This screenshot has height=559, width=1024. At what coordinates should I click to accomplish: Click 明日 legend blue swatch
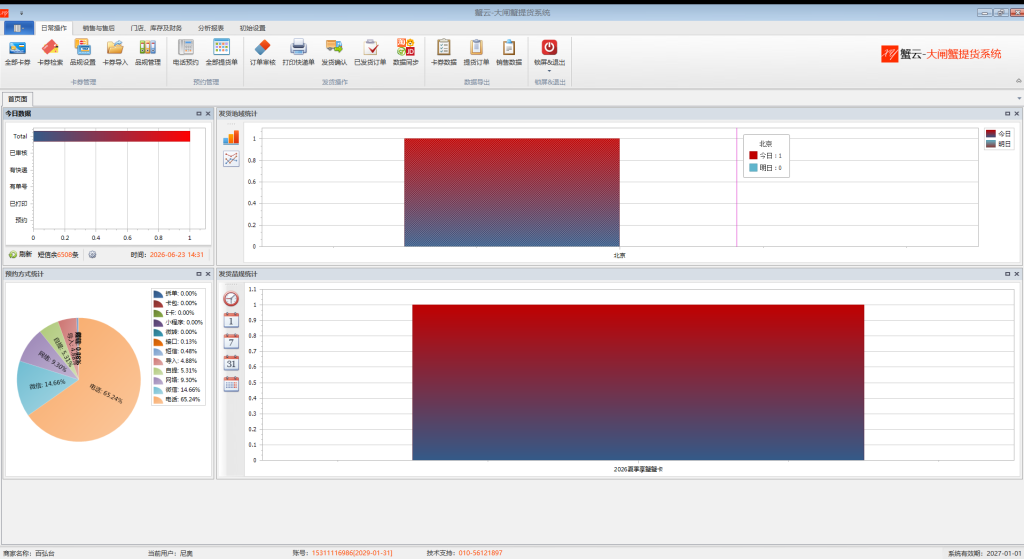tap(991, 144)
